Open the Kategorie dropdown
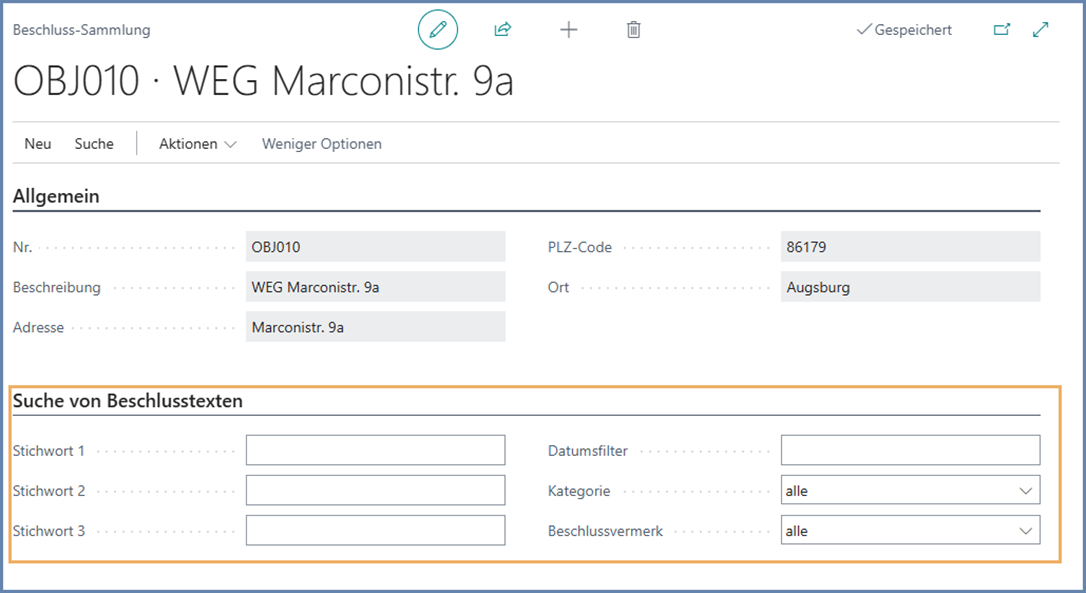 pos(910,491)
